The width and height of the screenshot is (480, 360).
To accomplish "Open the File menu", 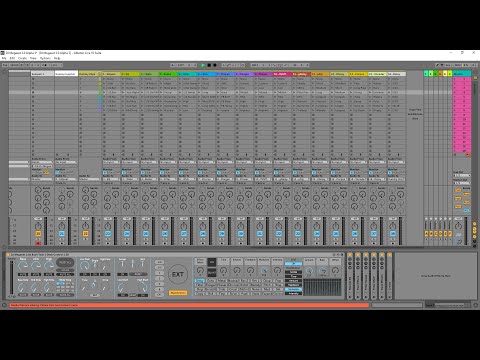I will tap(4, 58).
